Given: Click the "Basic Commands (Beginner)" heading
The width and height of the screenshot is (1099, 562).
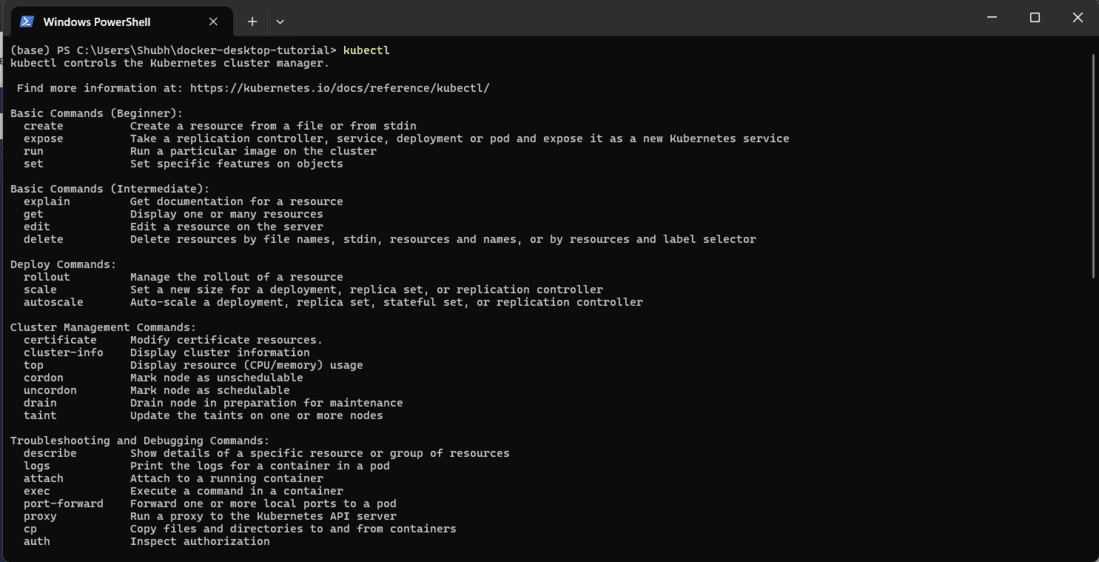Looking at the screenshot, I should (x=96, y=113).
